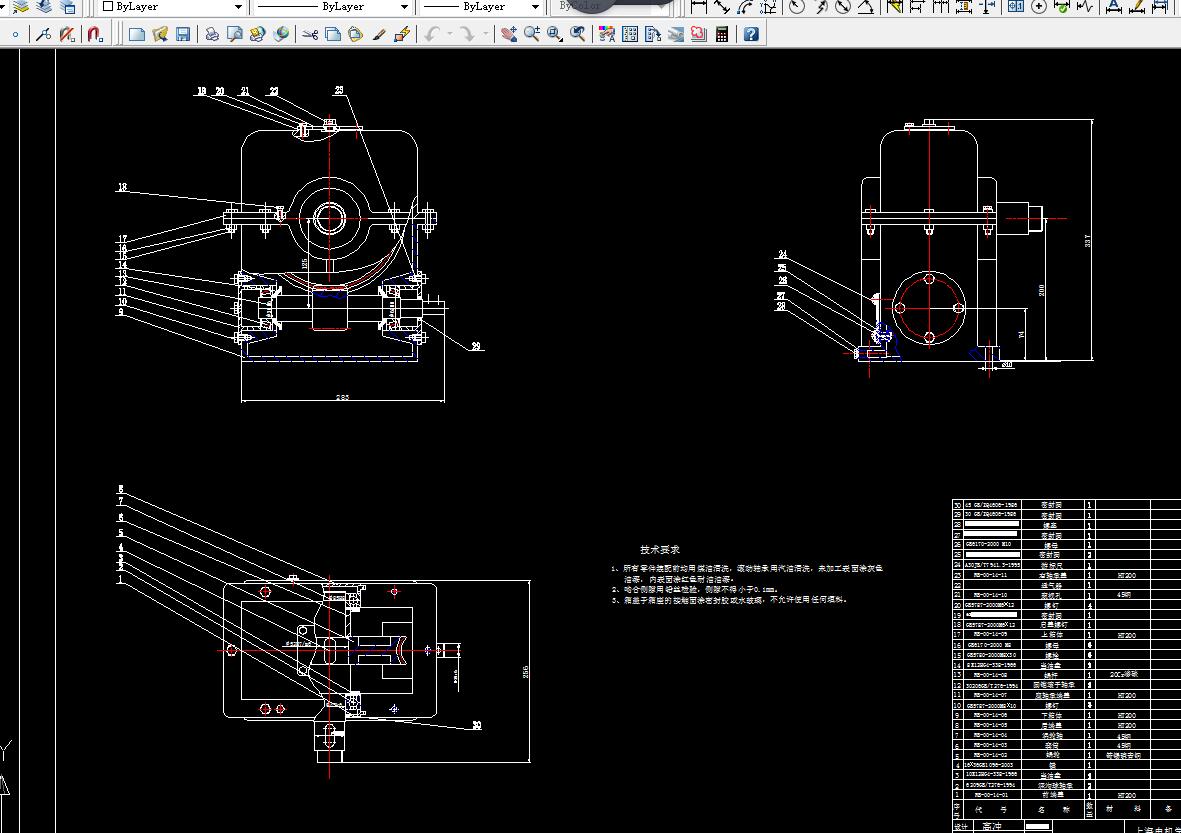Screen dimensions: 1181x833
Task: Select the Aligned dimension tool
Action: coord(721,7)
